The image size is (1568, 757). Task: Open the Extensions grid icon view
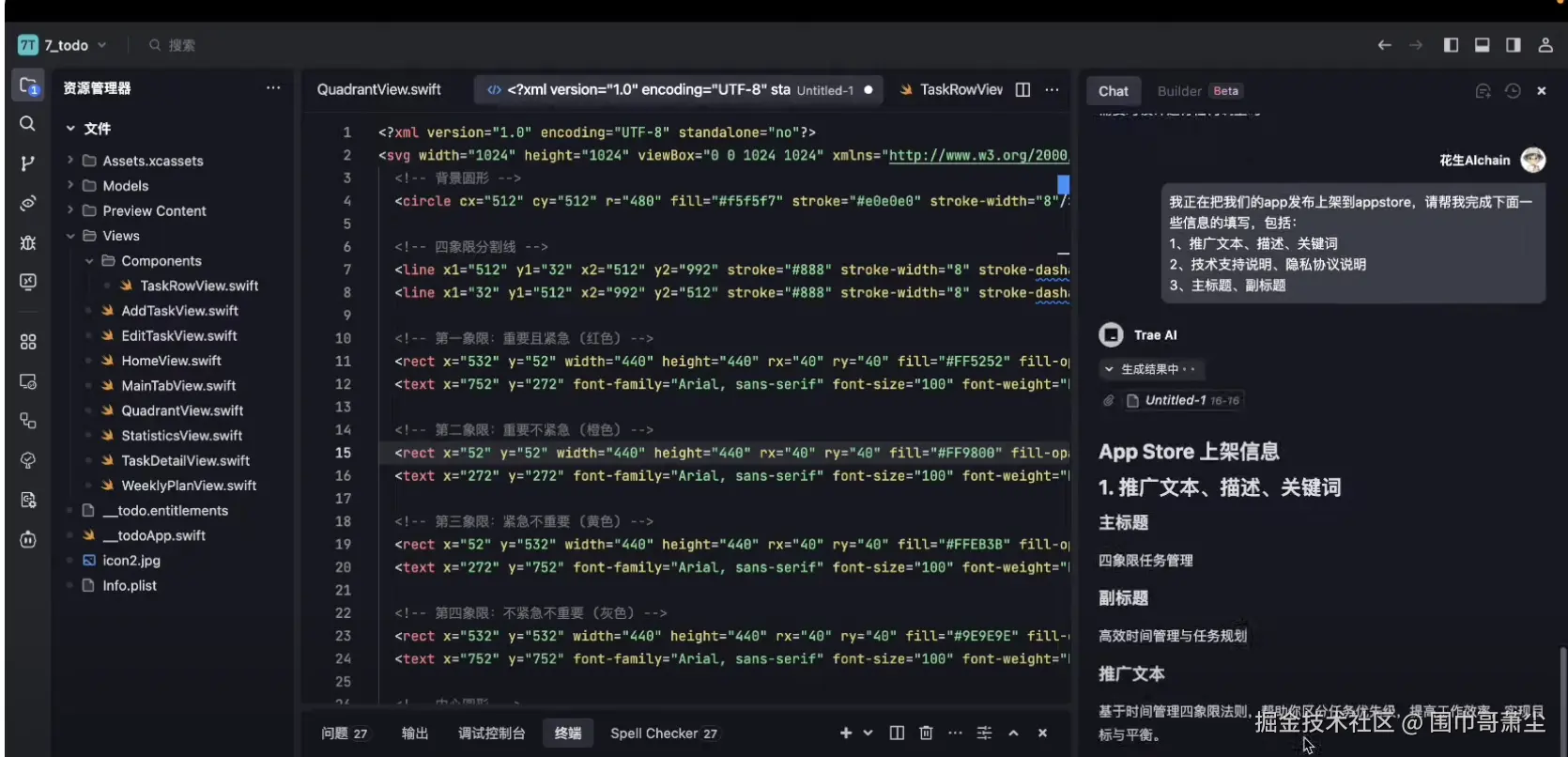pyautogui.click(x=27, y=342)
